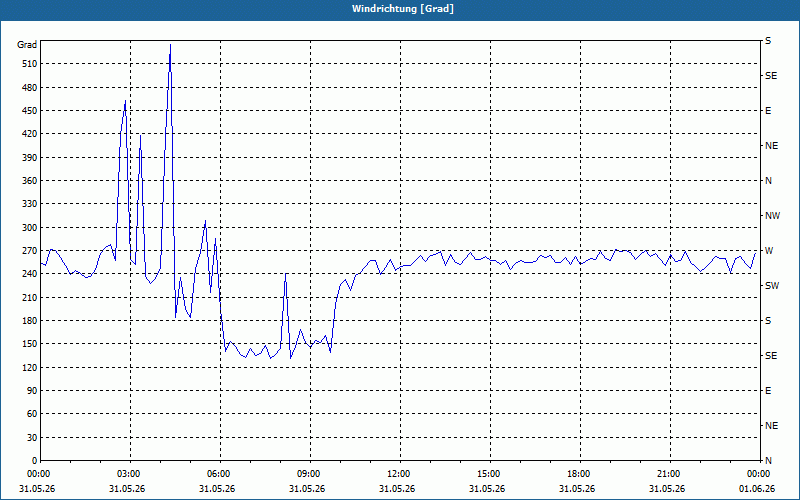Click the 420 y-axis value
Image resolution: width=800 pixels, height=500 pixels.
tap(30, 134)
